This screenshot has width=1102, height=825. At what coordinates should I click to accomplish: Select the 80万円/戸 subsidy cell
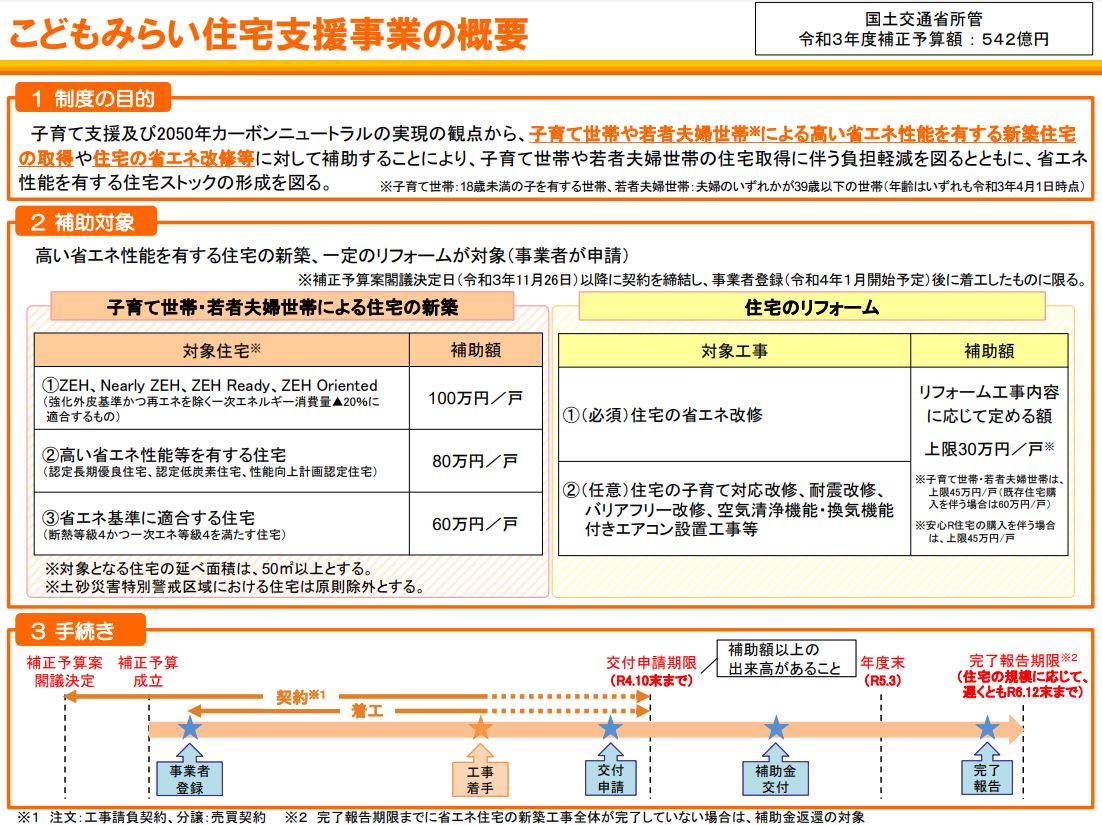[475, 461]
